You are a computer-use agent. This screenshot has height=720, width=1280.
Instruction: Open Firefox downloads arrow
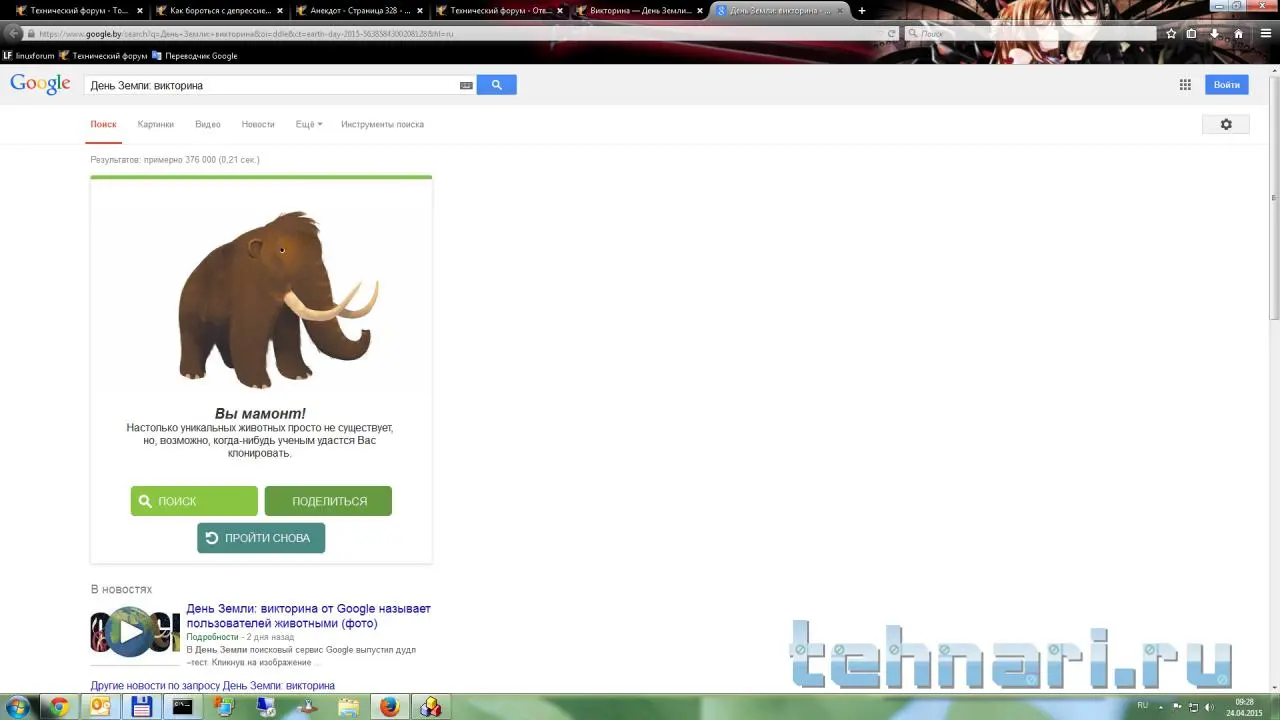coord(1214,33)
